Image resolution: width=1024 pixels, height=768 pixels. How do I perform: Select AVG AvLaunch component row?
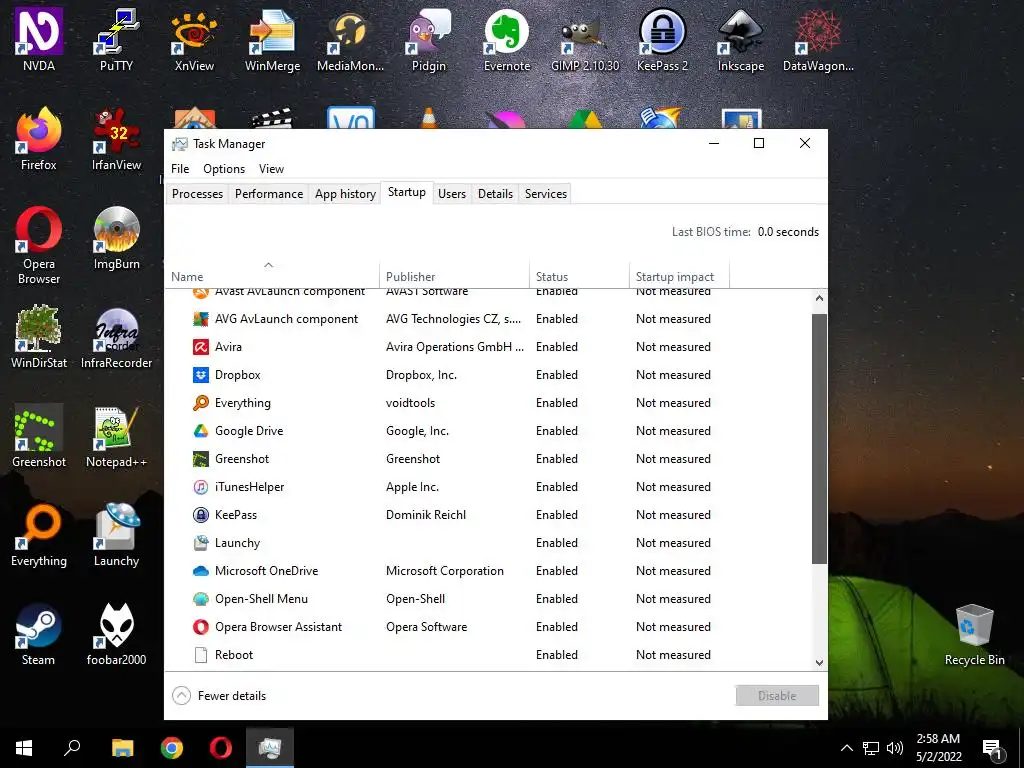(488, 319)
